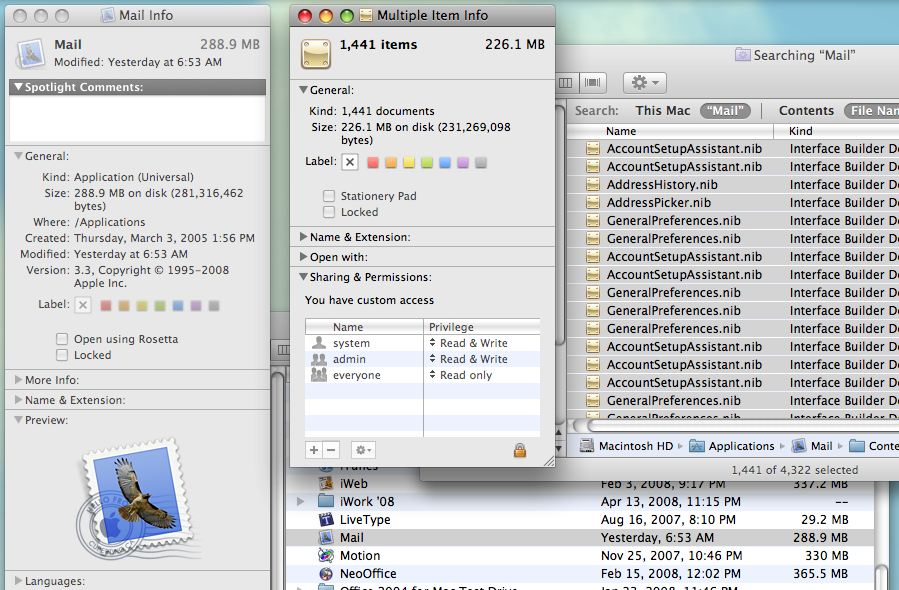Tick Locked checkbox in Multiple Item Info

[x=329, y=212]
